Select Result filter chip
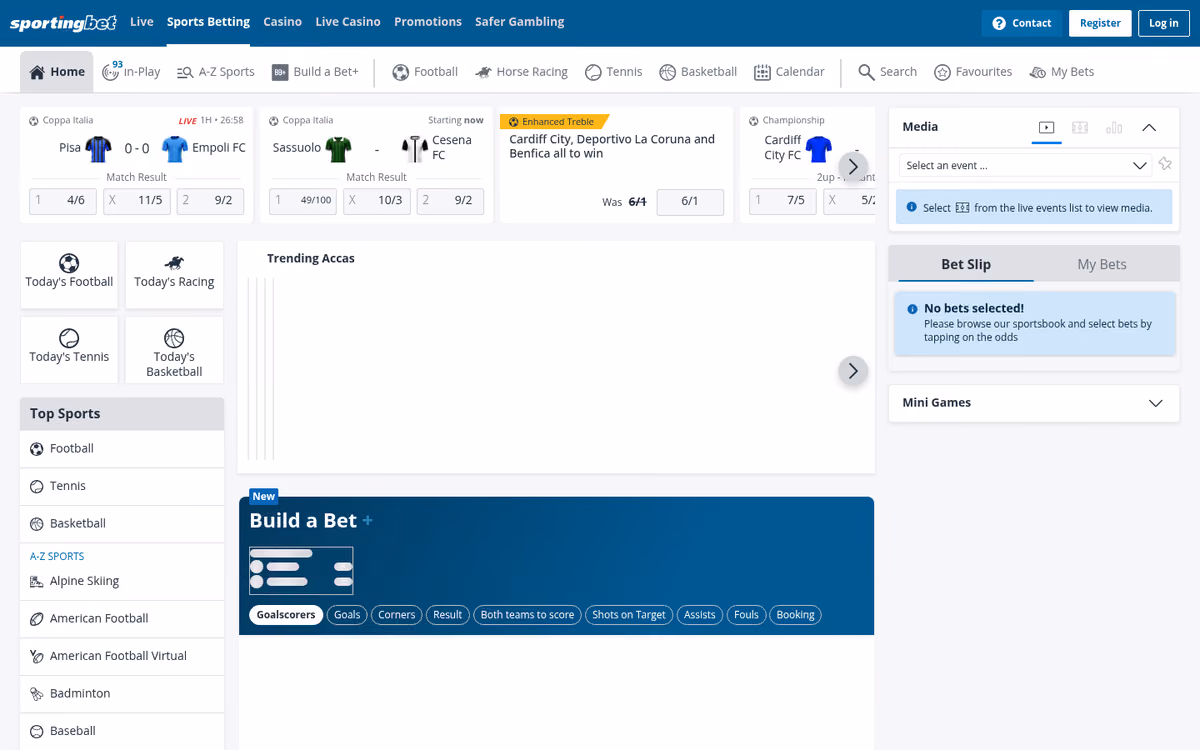 pyautogui.click(x=448, y=615)
